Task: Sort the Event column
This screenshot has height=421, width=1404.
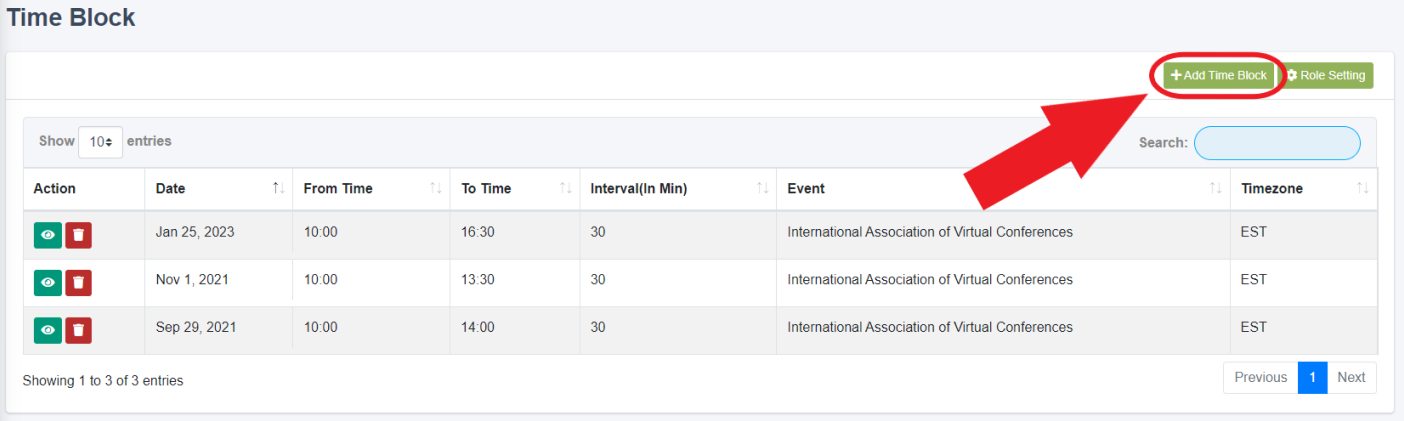Action: [1003, 188]
